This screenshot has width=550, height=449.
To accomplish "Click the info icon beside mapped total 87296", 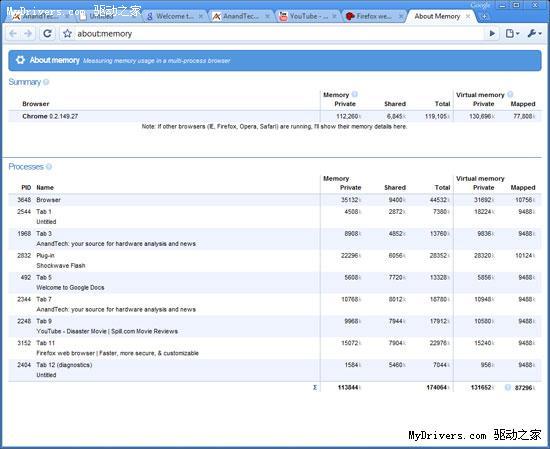I will [x=508, y=387].
